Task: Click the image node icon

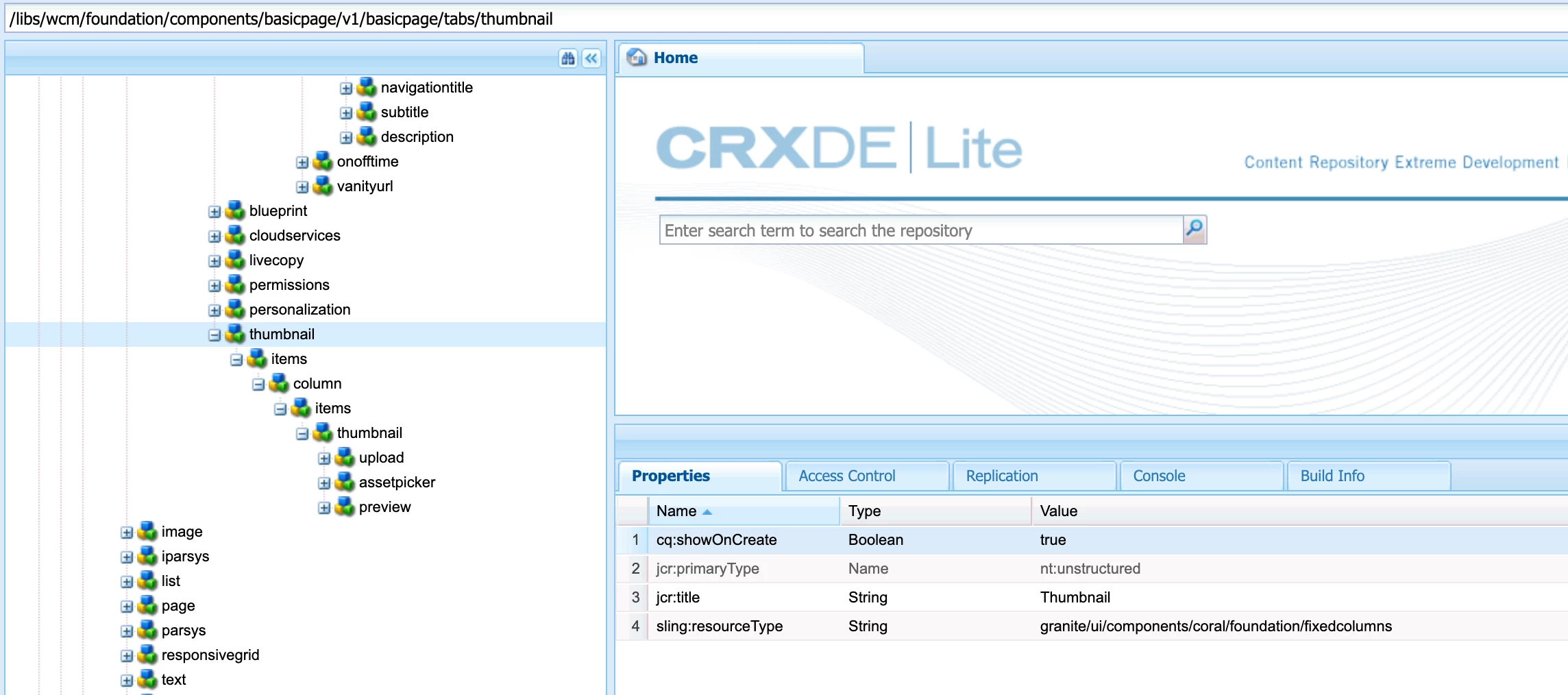Action: point(148,531)
